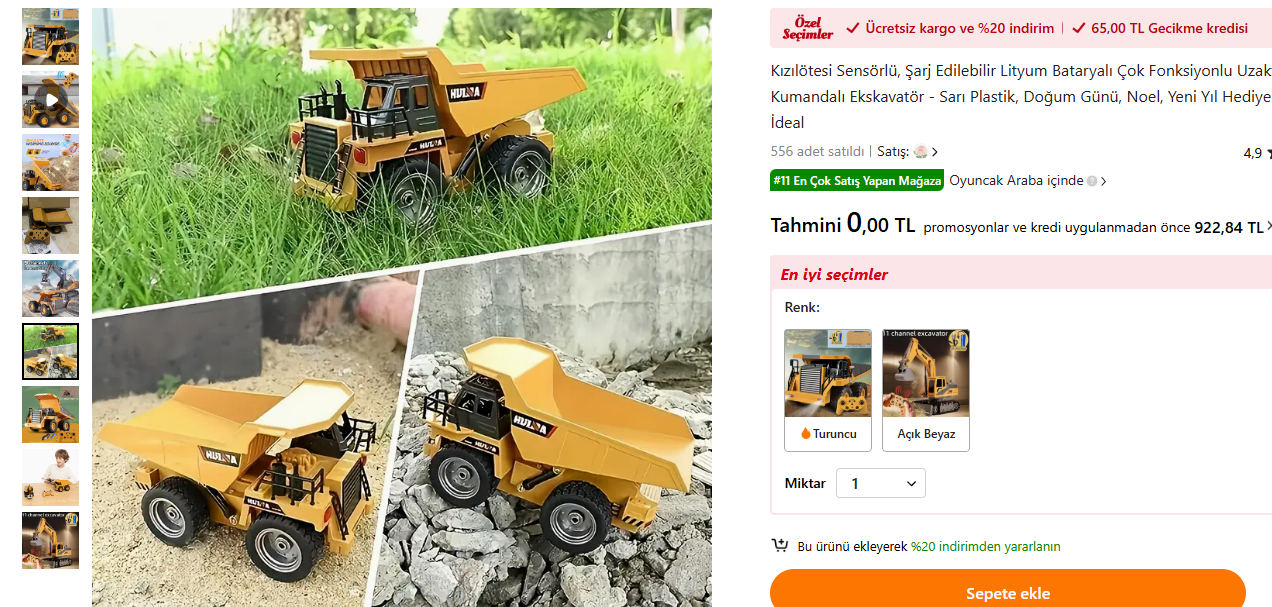Expand price details arrow after 922,84 TL

point(1269,227)
